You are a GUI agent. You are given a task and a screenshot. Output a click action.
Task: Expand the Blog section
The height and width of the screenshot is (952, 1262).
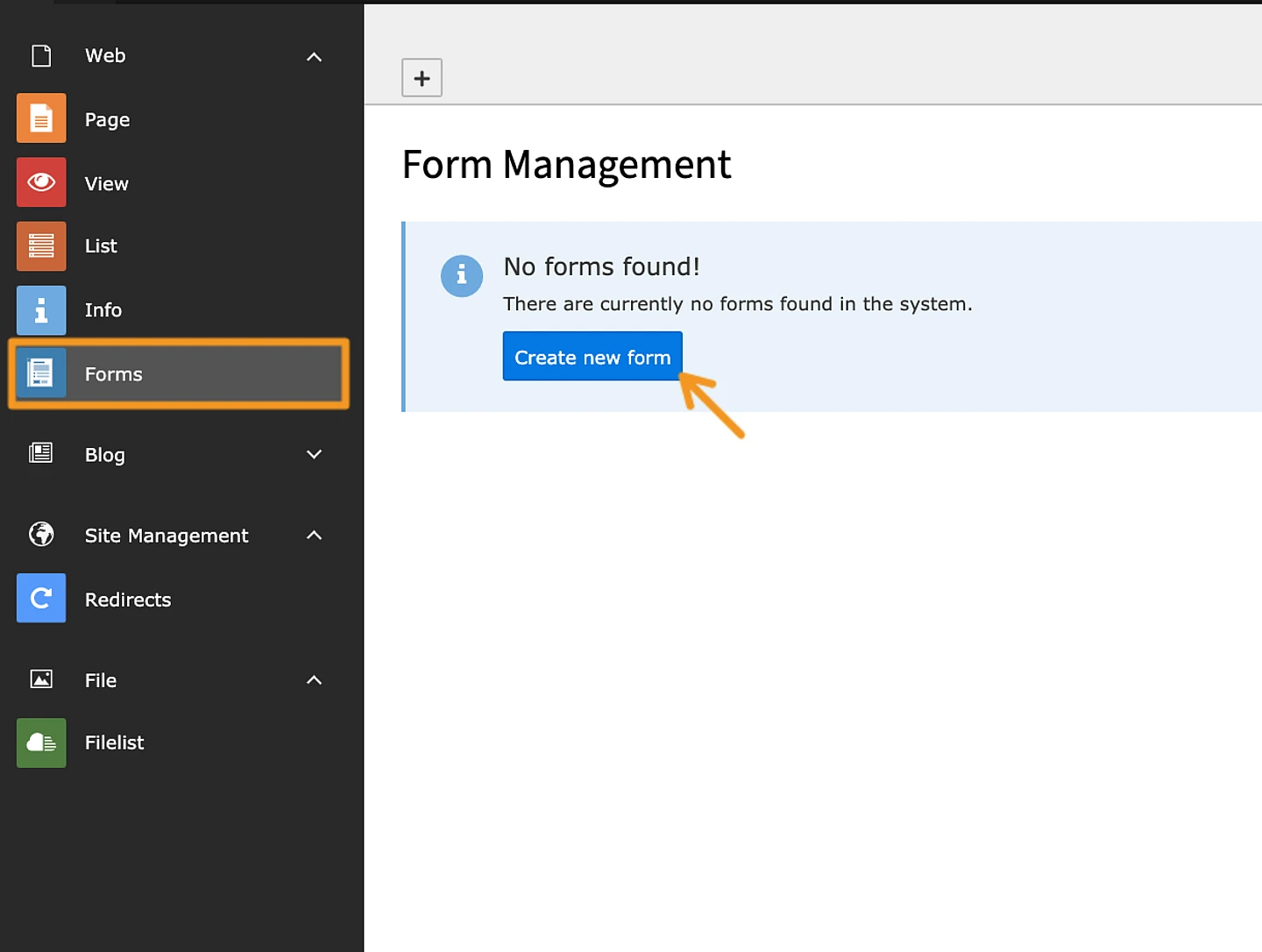click(314, 454)
